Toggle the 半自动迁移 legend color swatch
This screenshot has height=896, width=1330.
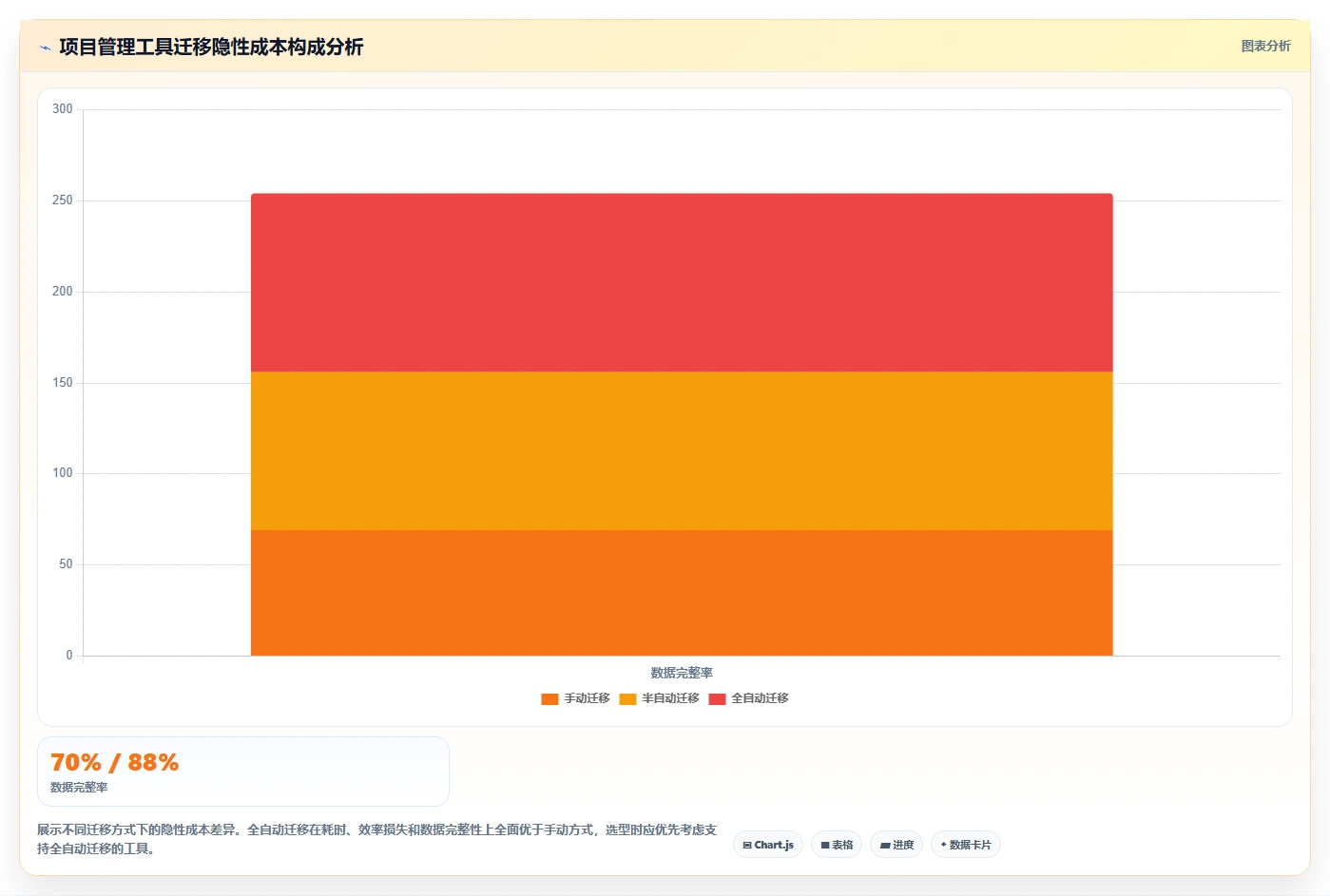point(627,699)
